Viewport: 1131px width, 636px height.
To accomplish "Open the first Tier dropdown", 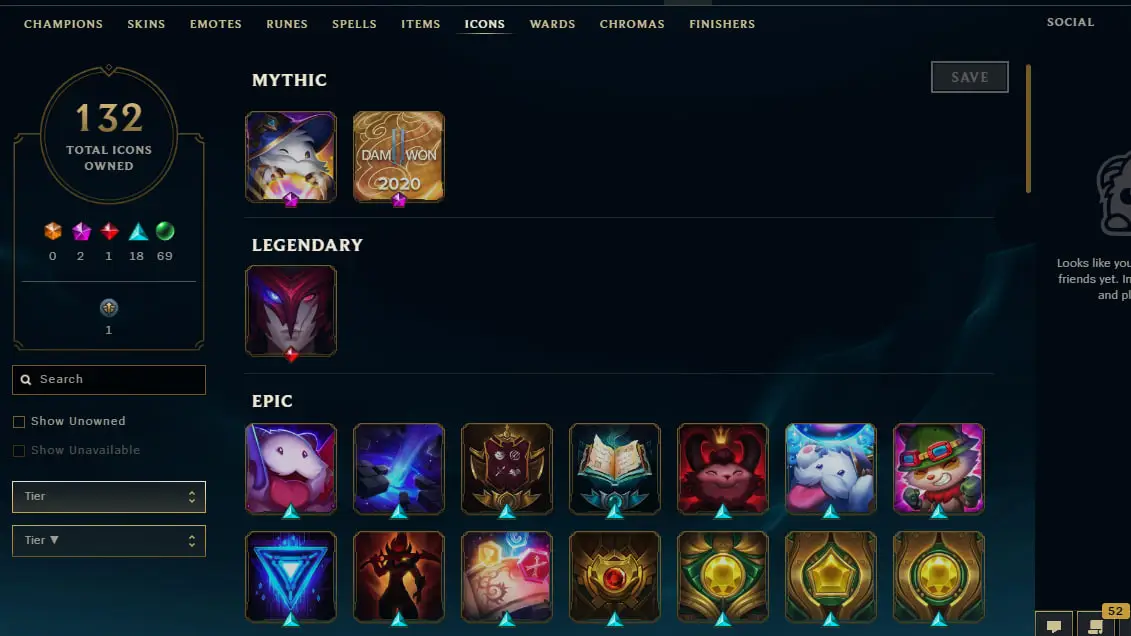I will coord(109,497).
